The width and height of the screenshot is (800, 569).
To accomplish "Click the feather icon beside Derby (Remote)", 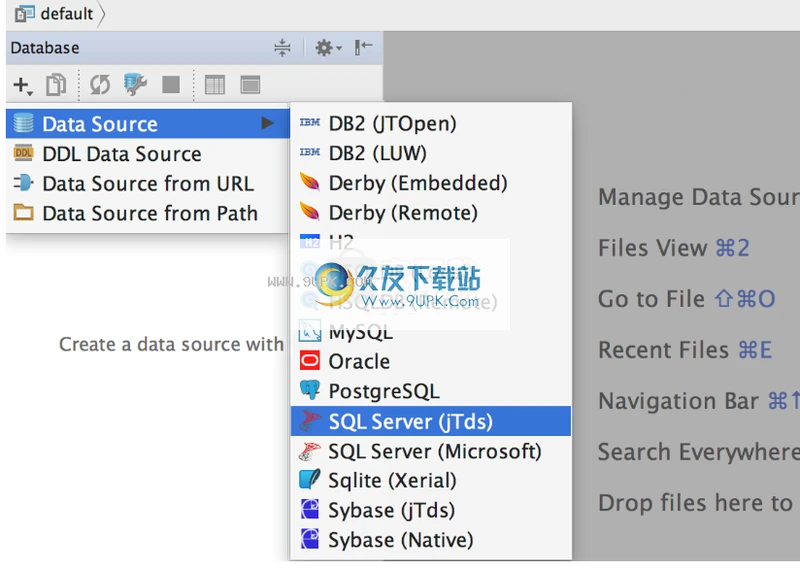I will click(x=310, y=211).
